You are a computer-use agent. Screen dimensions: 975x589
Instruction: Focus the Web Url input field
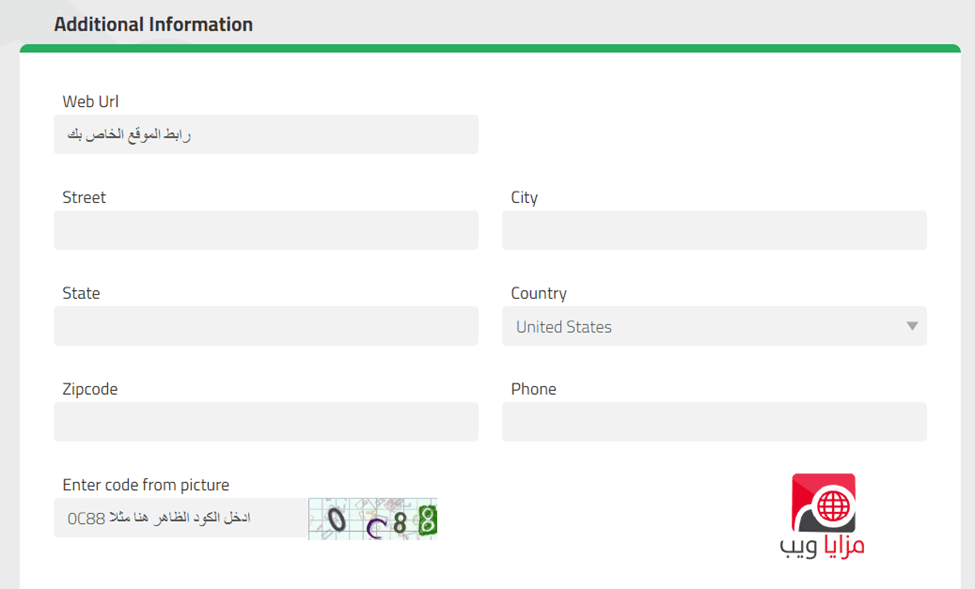tap(266, 134)
